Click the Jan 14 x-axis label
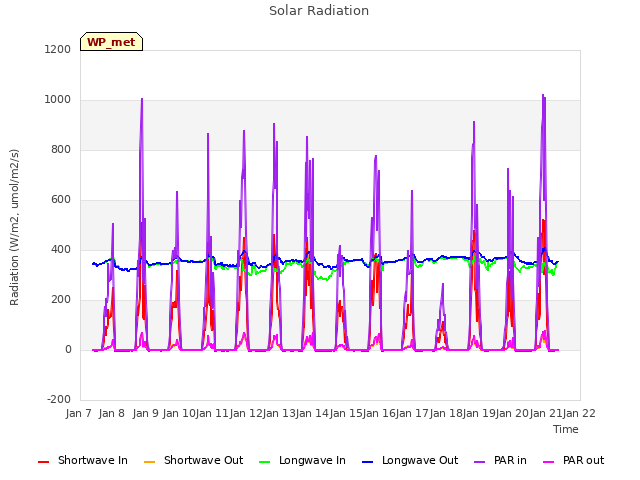 (312, 413)
